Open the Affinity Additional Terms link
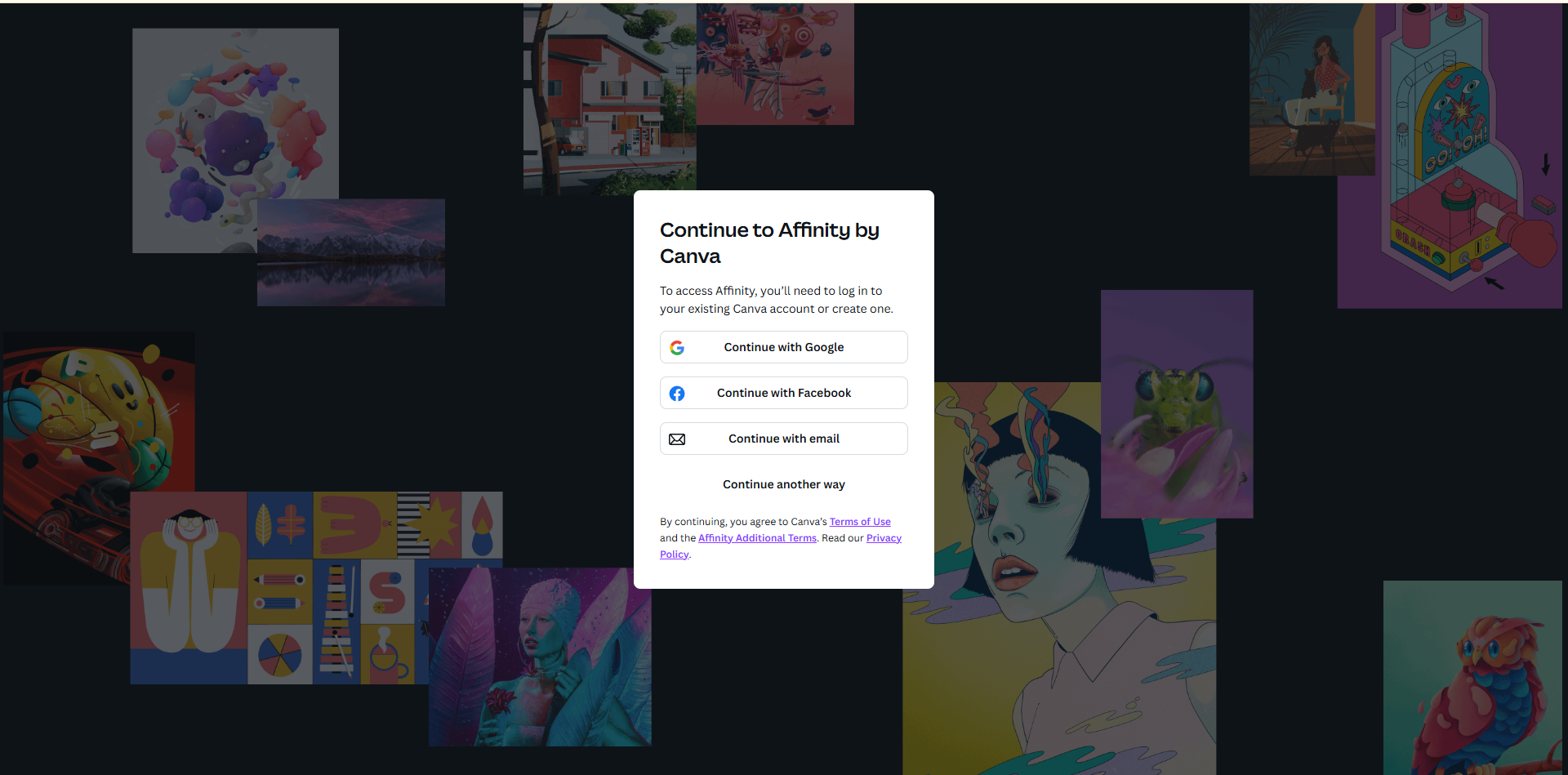Screen dimensions: 1568x775 click(x=757, y=538)
